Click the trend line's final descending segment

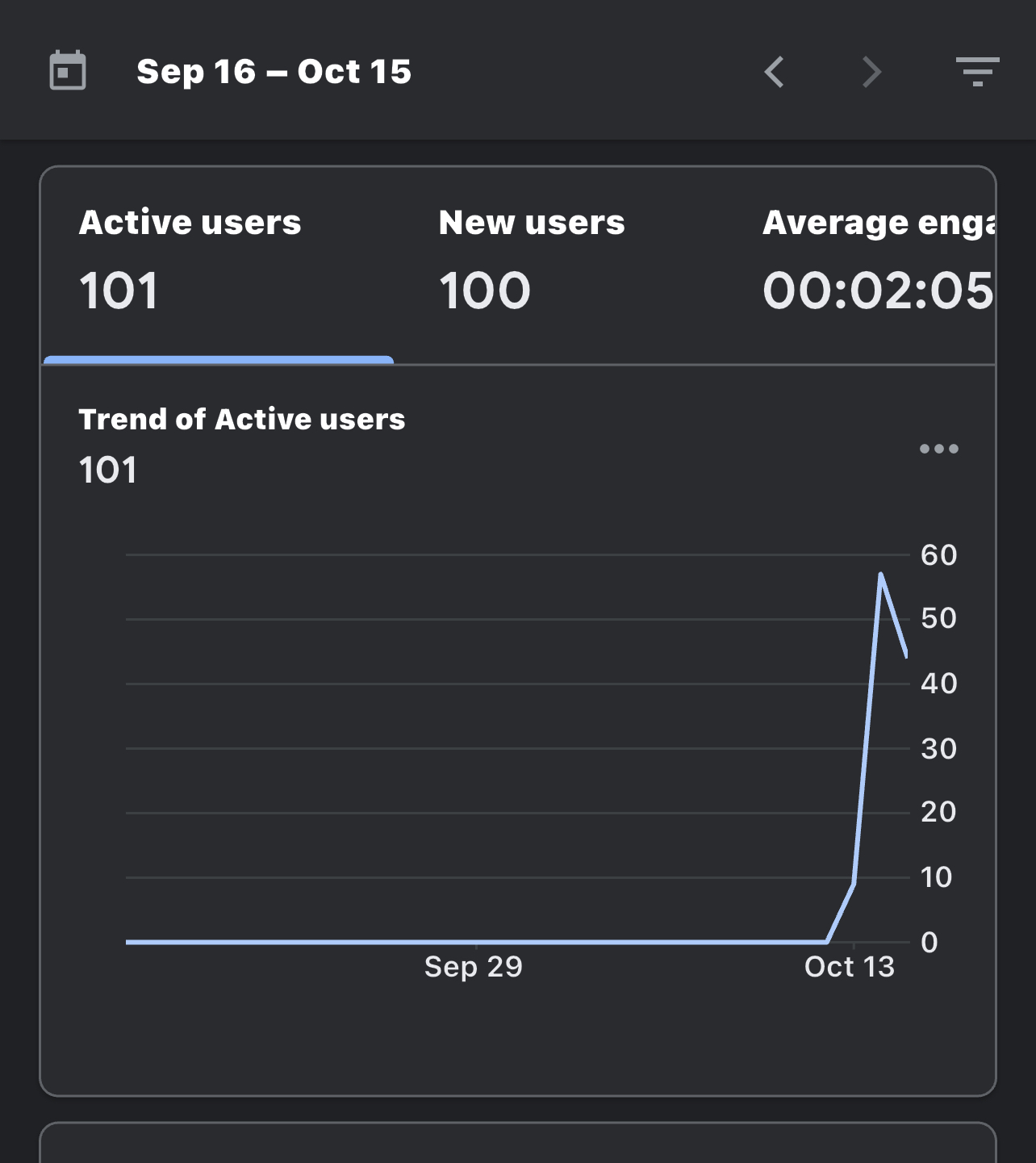(x=894, y=615)
